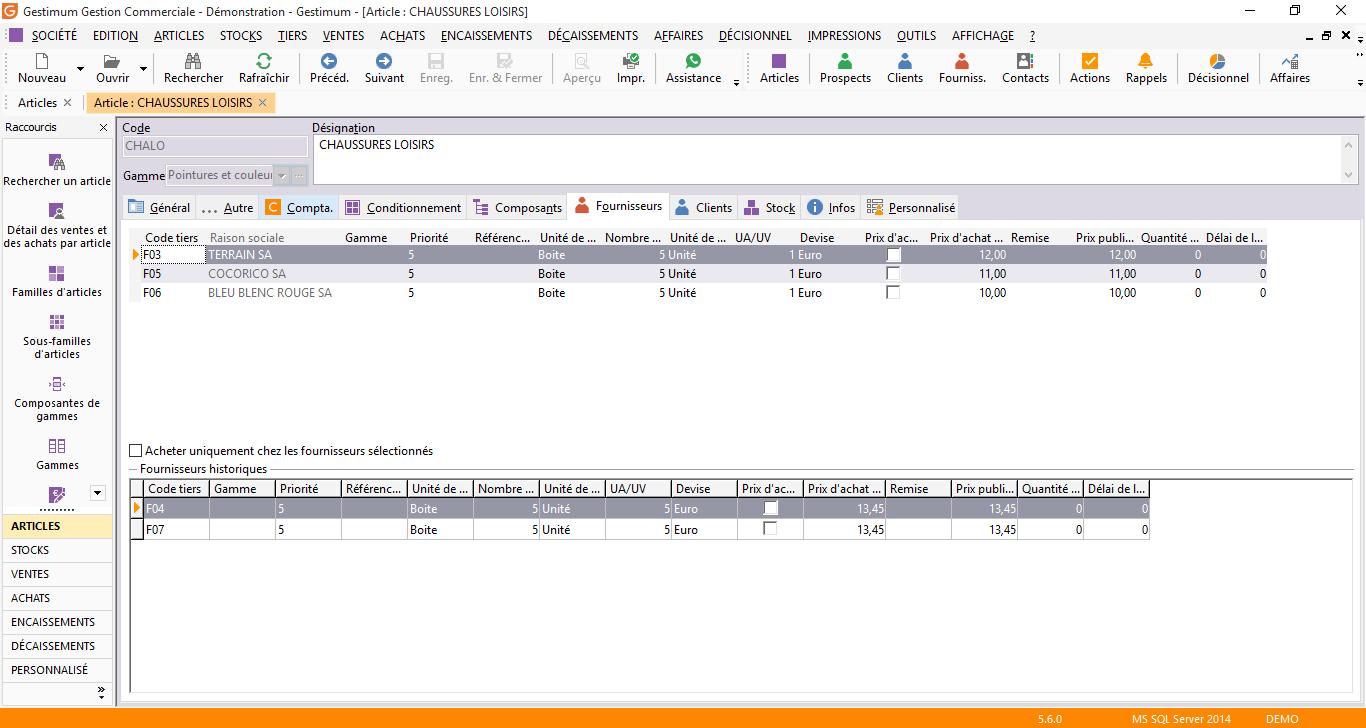Expand the Nouveau dropdown arrow
This screenshot has height=728, width=1366.
click(79, 70)
